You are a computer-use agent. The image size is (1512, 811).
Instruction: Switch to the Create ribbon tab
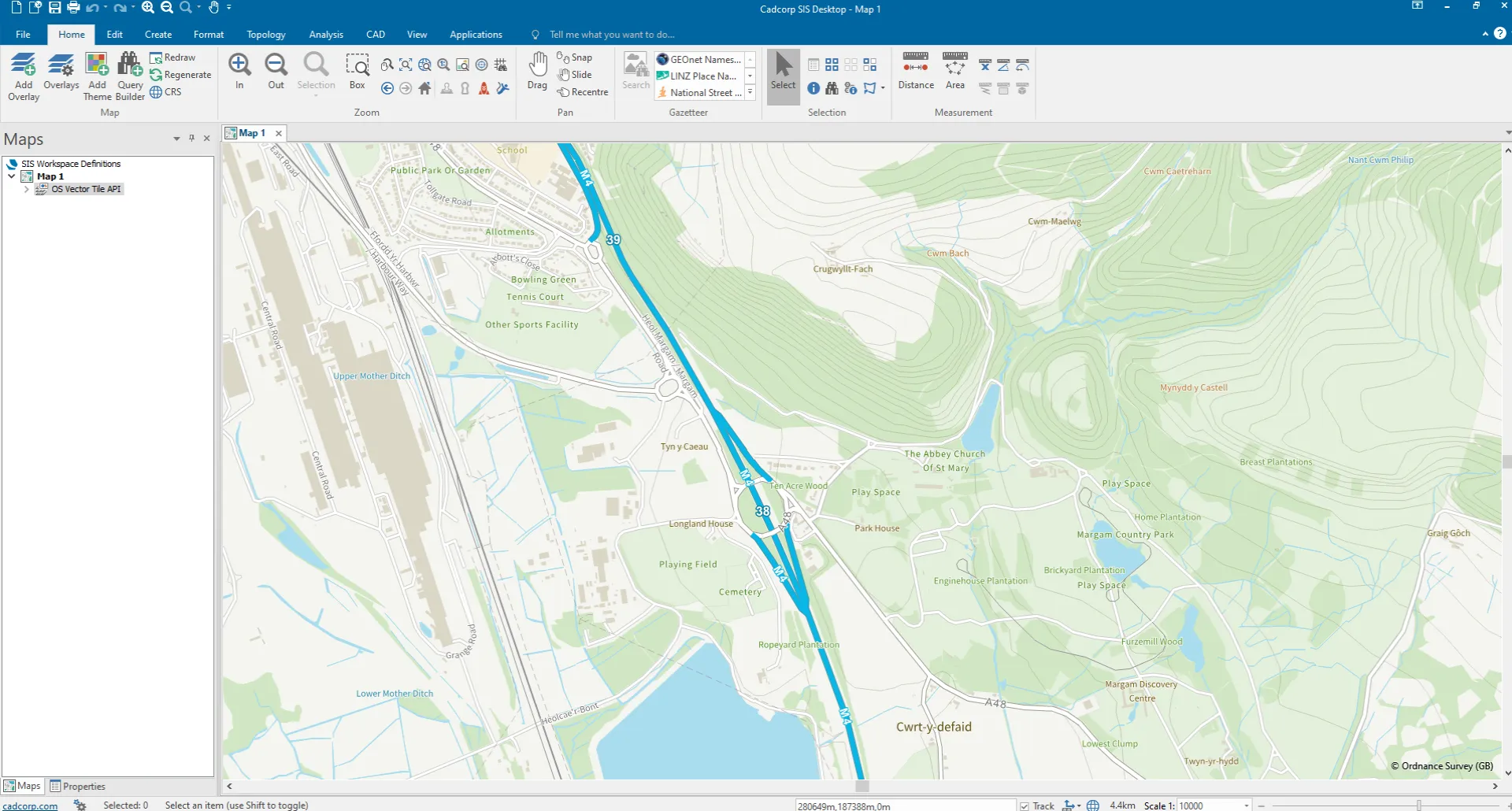coord(158,35)
